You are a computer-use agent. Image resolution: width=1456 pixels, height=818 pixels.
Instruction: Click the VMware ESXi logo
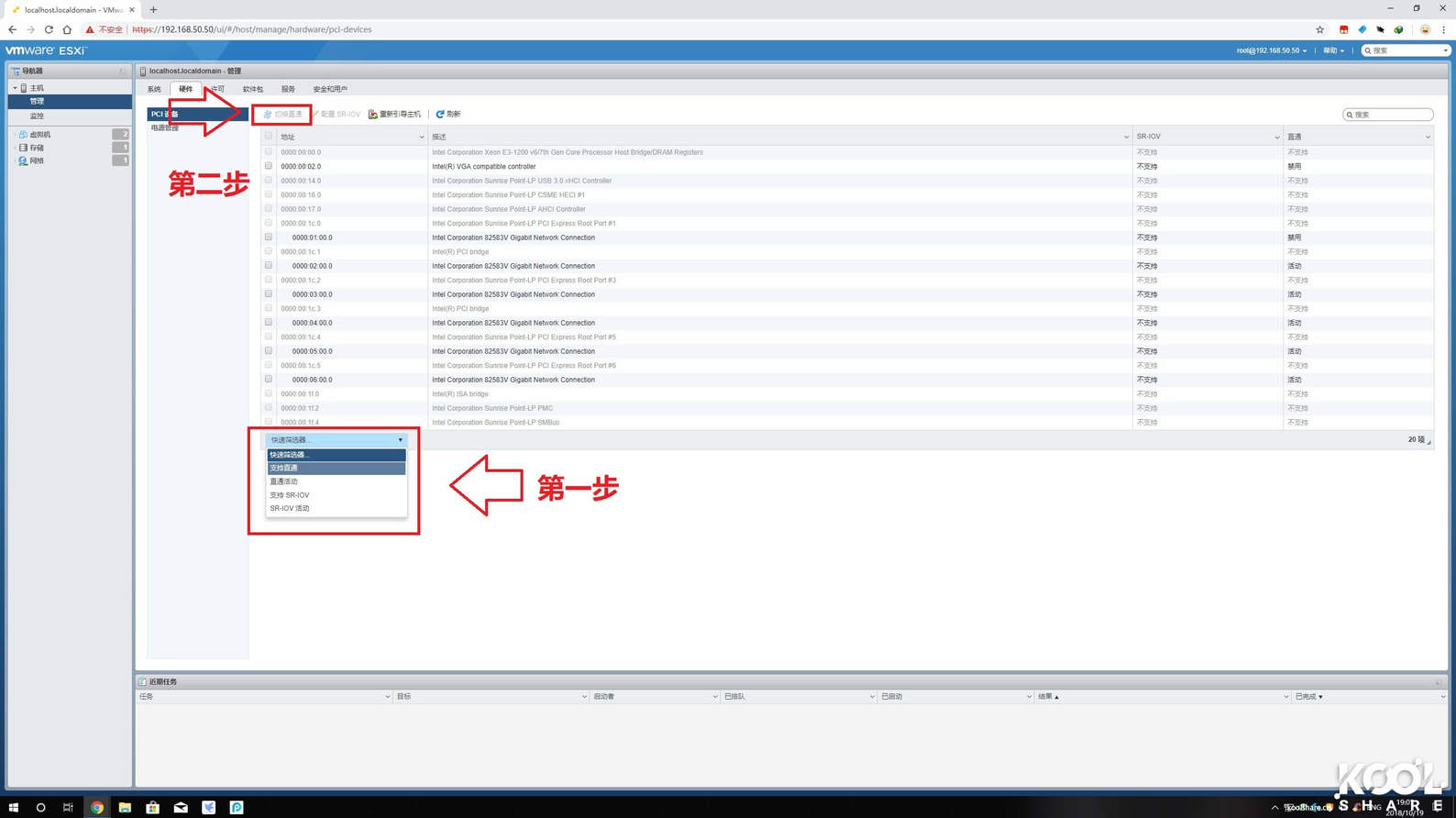pyautogui.click(x=46, y=50)
